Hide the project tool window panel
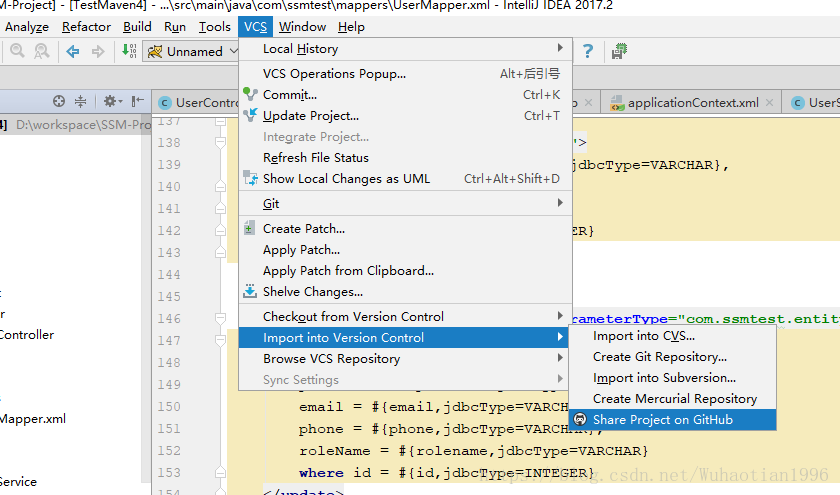Image resolution: width=840 pixels, height=495 pixels. coord(138,101)
